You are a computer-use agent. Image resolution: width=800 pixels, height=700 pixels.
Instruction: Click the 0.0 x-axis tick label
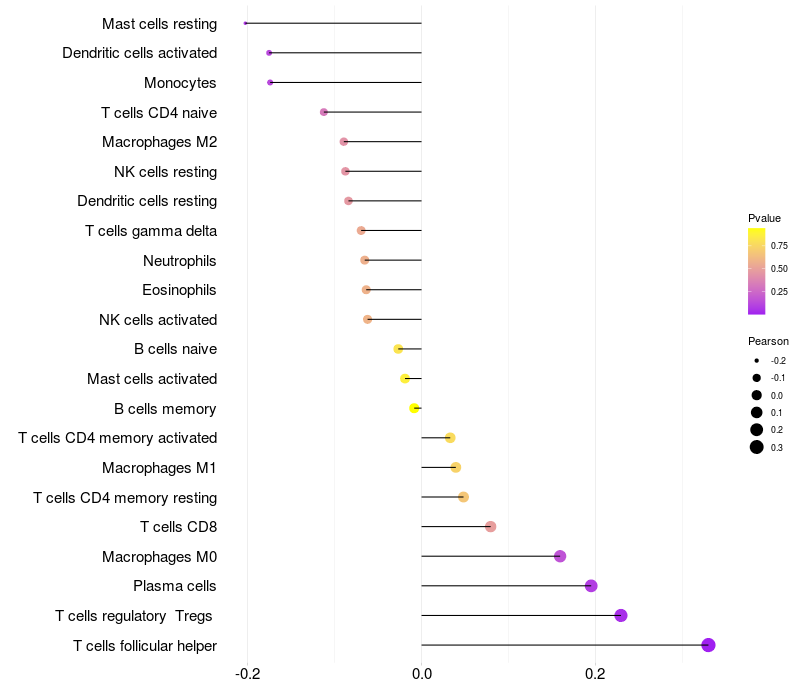point(421,674)
